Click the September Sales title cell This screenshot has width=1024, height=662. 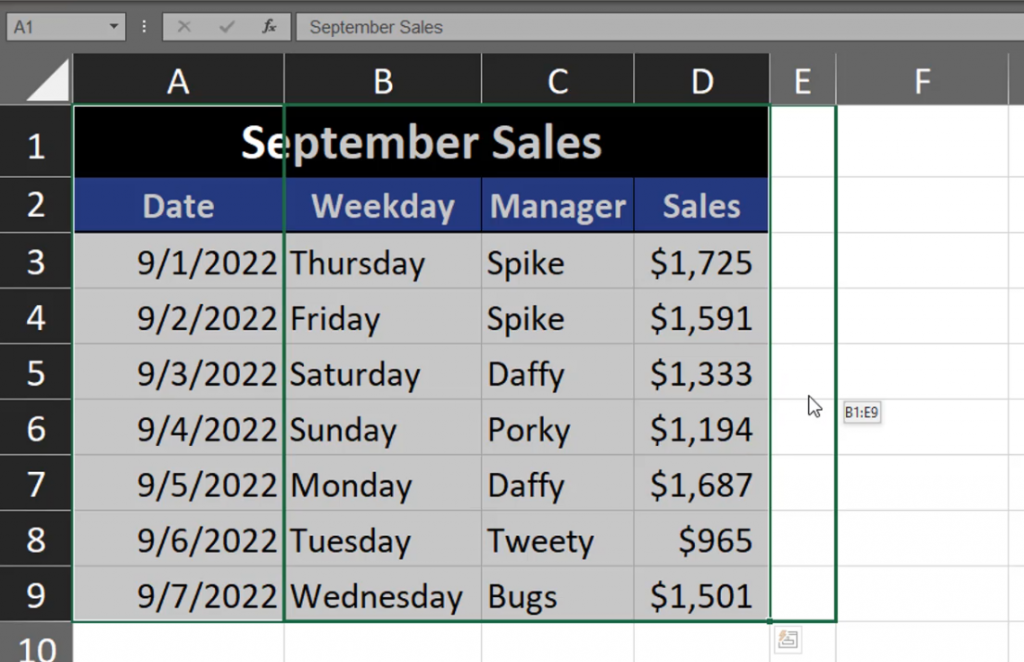tap(421, 143)
